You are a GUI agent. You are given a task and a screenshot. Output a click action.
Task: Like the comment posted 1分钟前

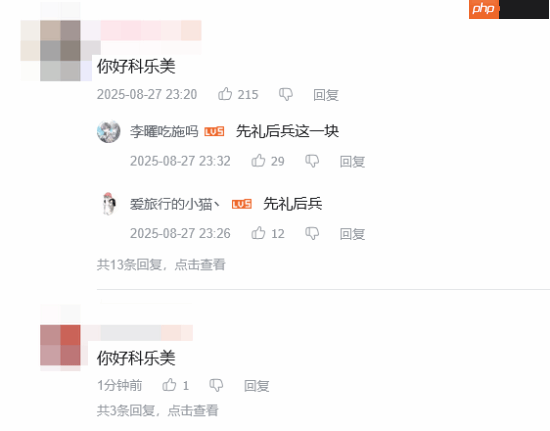pyautogui.click(x=169, y=385)
